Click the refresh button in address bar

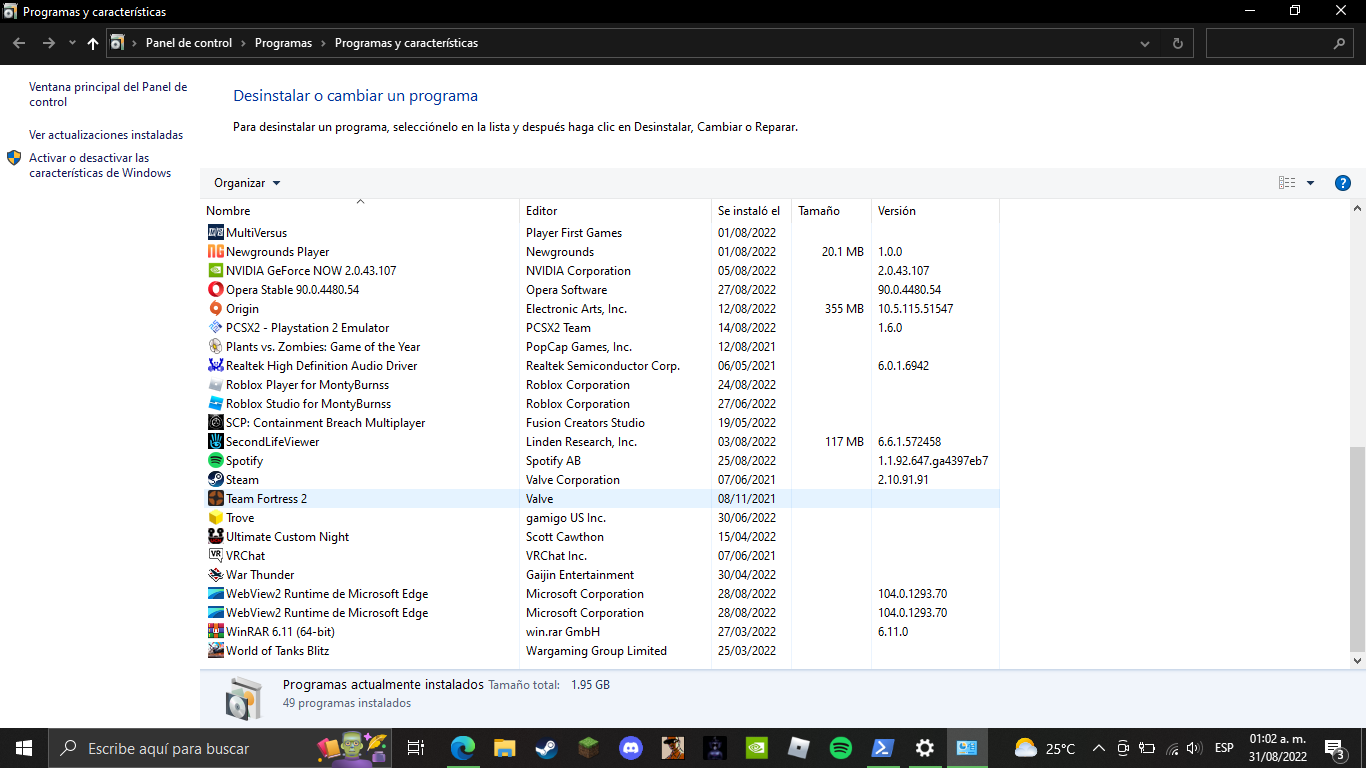tap(1177, 44)
